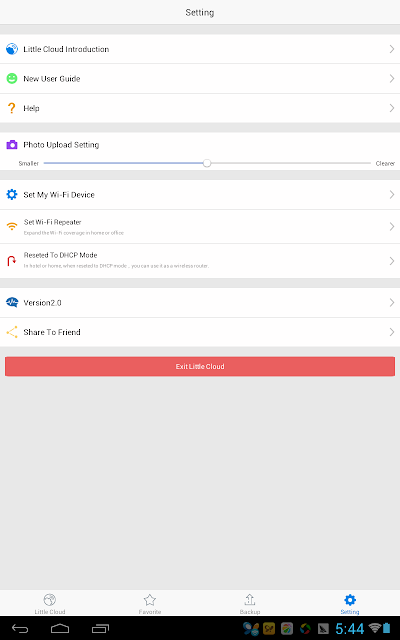
Task: Tap the orange Wi-Fi Repeater signal icon
Action: [12, 226]
